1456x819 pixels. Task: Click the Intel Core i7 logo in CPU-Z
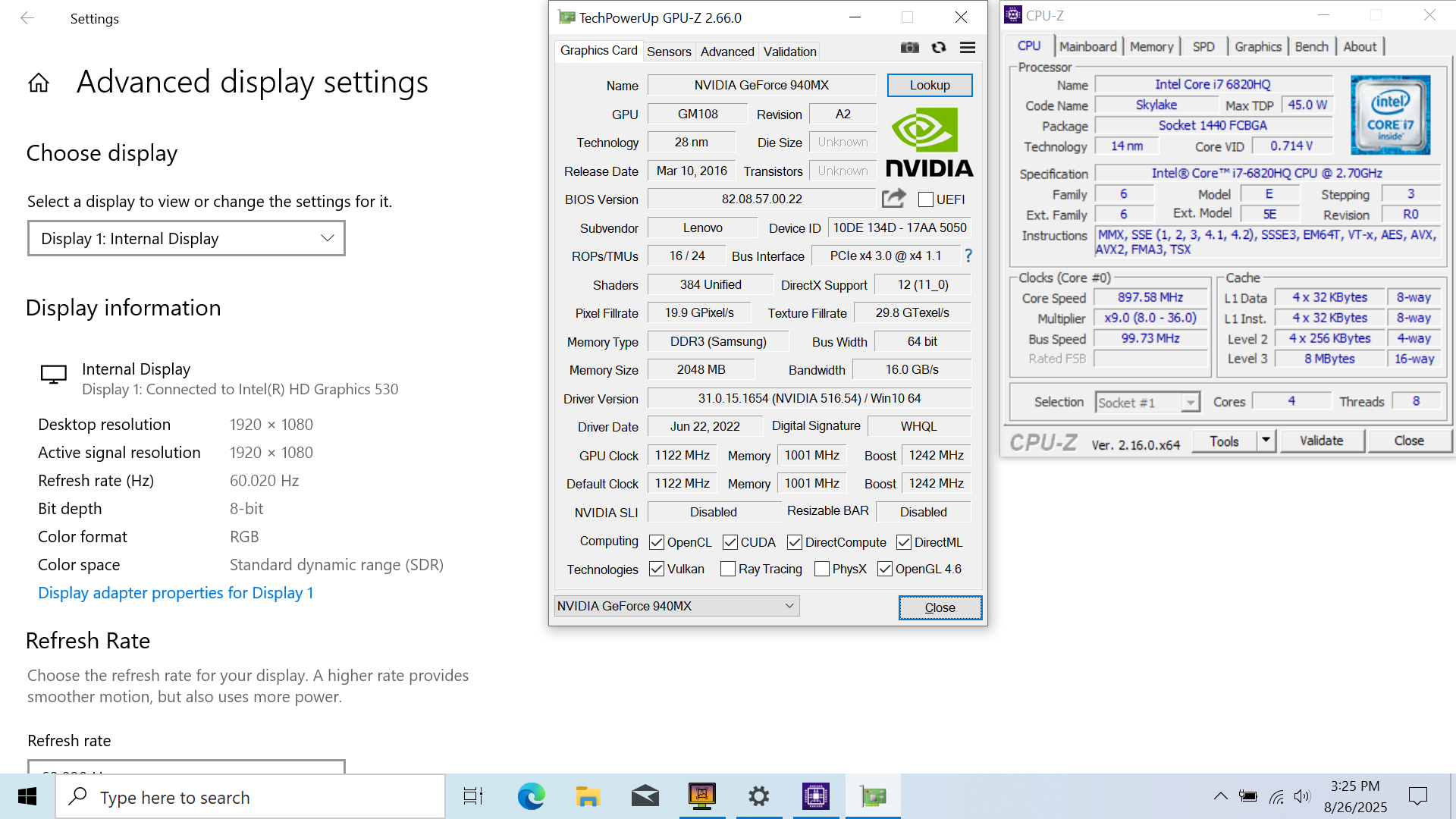(1390, 115)
